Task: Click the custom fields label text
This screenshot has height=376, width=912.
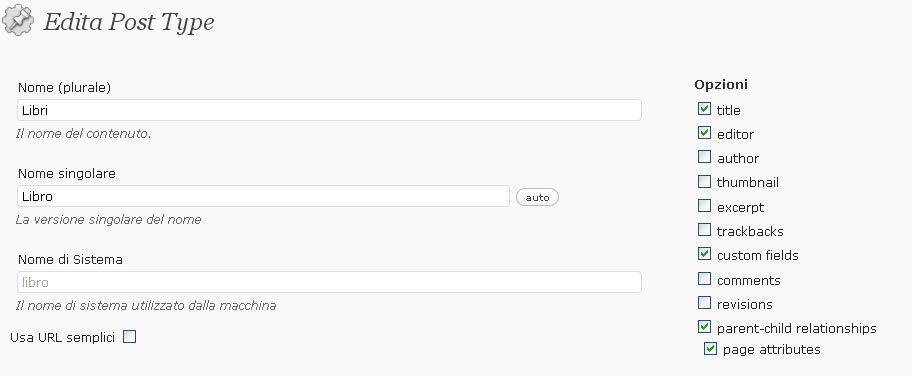Action: [x=757, y=255]
